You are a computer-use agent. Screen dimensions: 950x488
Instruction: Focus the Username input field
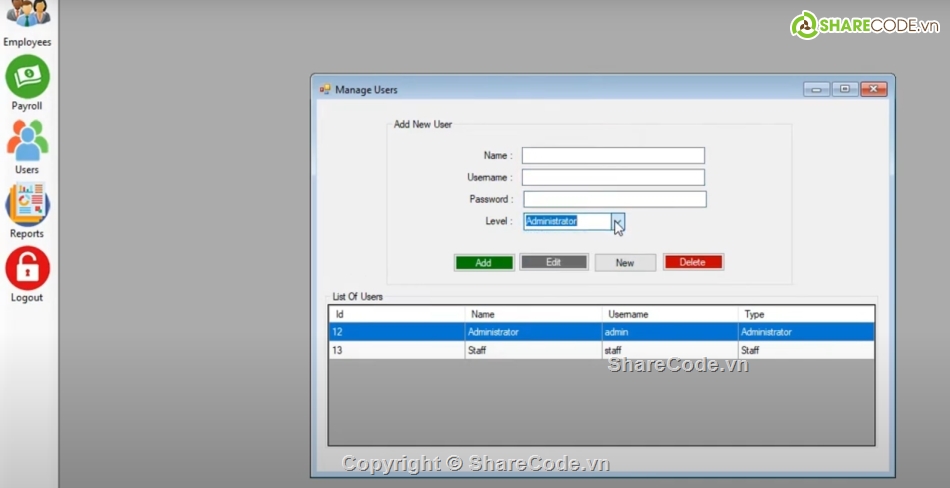[613, 177]
